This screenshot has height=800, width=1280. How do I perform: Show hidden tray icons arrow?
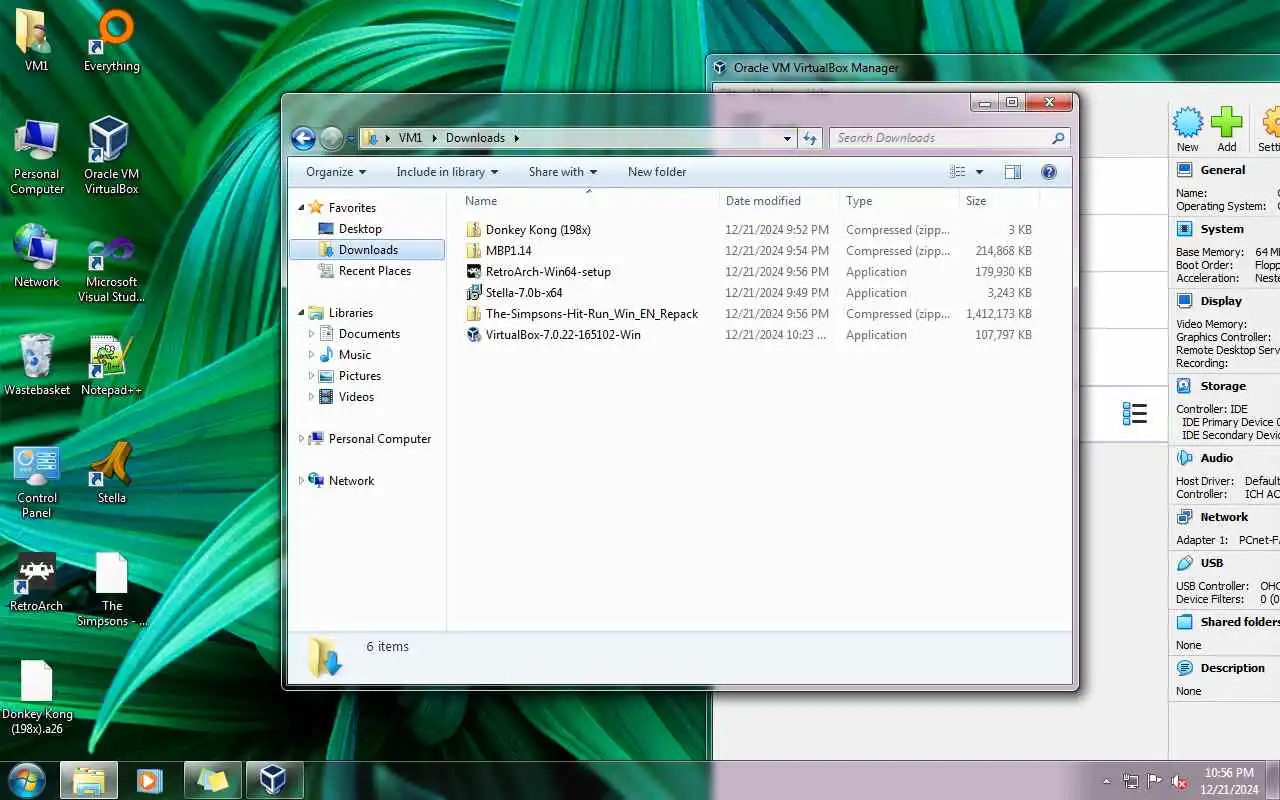point(1106,781)
